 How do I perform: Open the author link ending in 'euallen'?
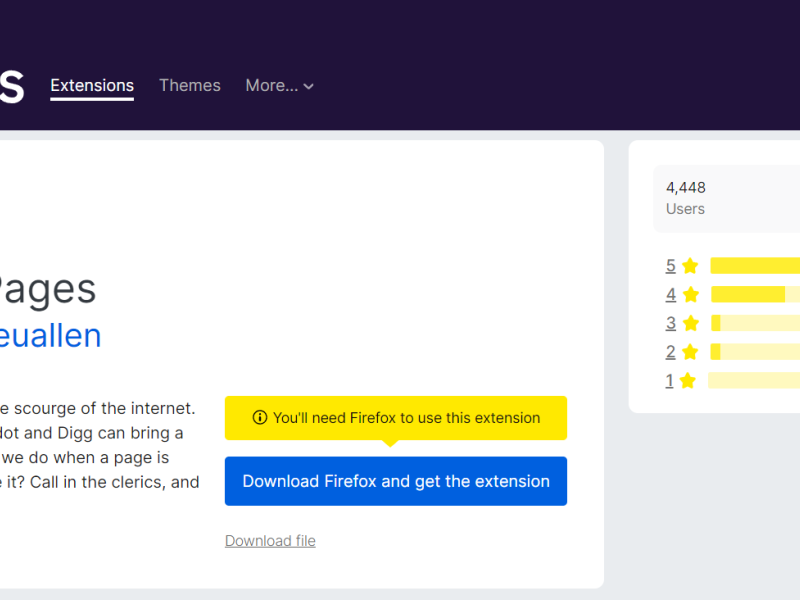tap(51, 336)
